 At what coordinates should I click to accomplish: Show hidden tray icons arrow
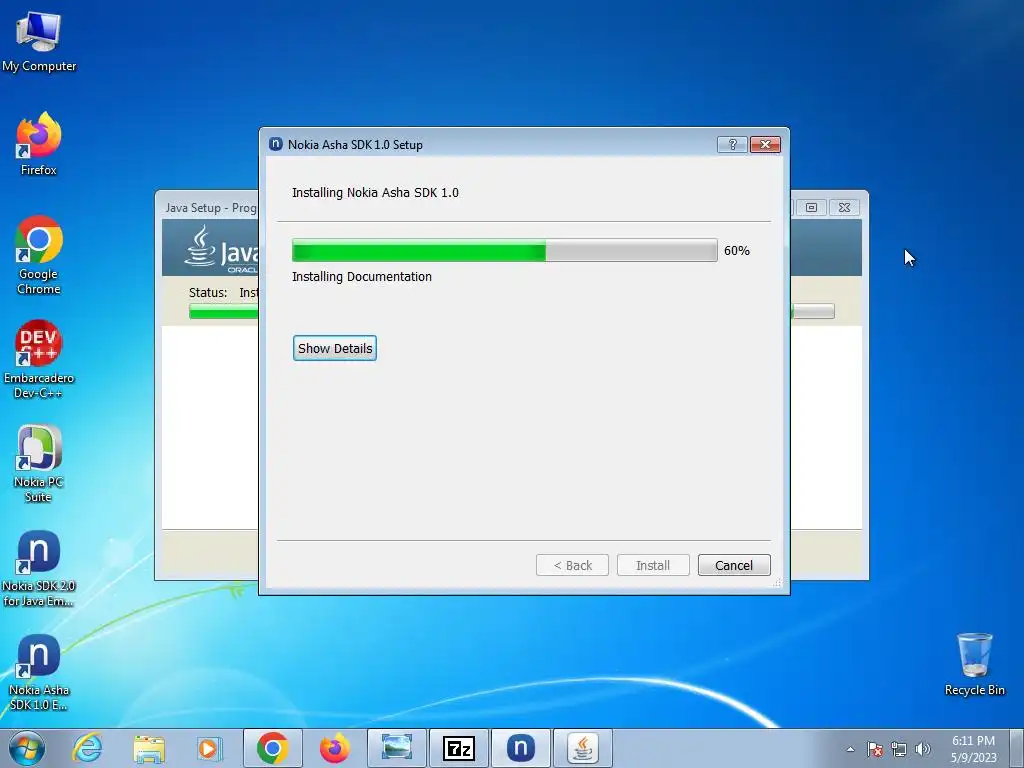(850, 749)
